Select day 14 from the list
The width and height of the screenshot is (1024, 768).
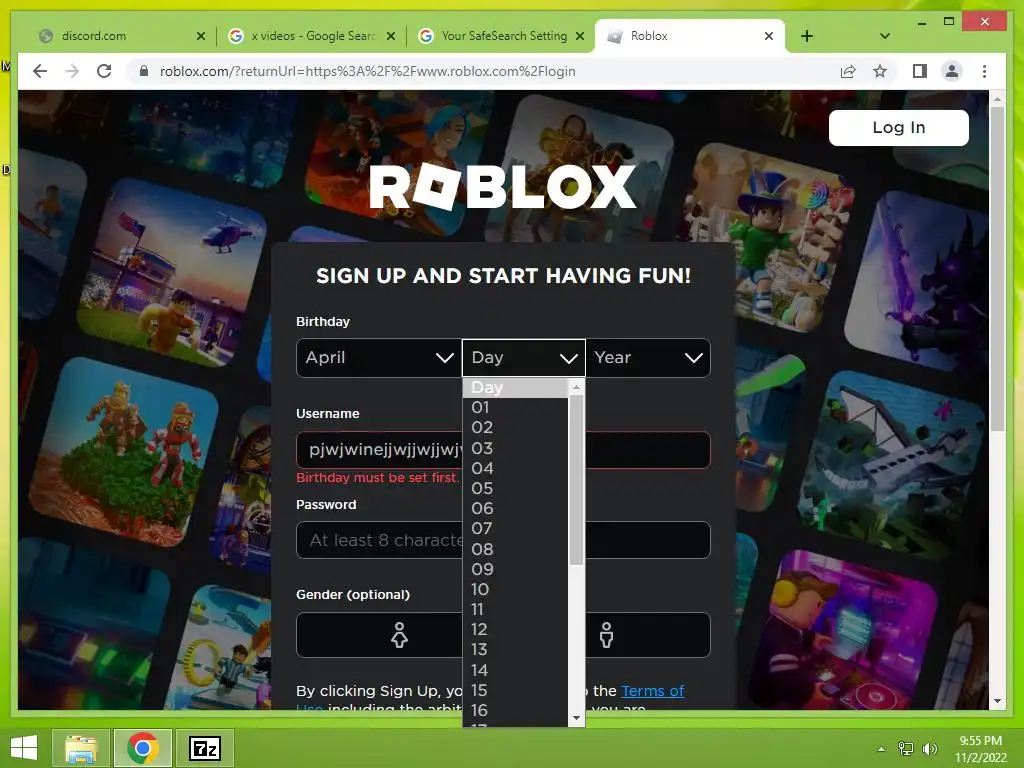click(x=515, y=670)
